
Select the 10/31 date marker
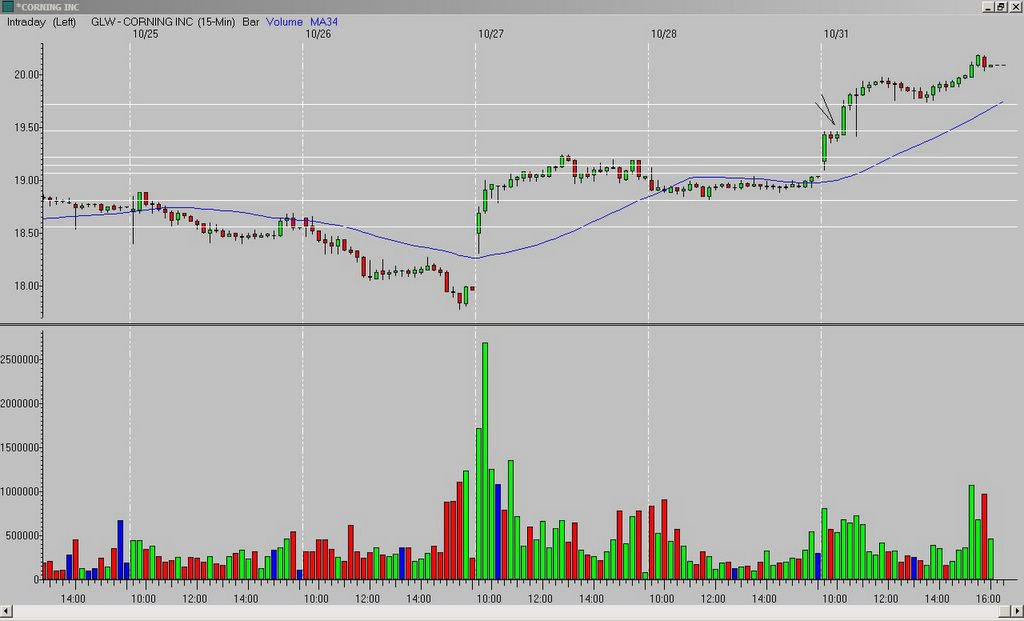click(x=836, y=34)
